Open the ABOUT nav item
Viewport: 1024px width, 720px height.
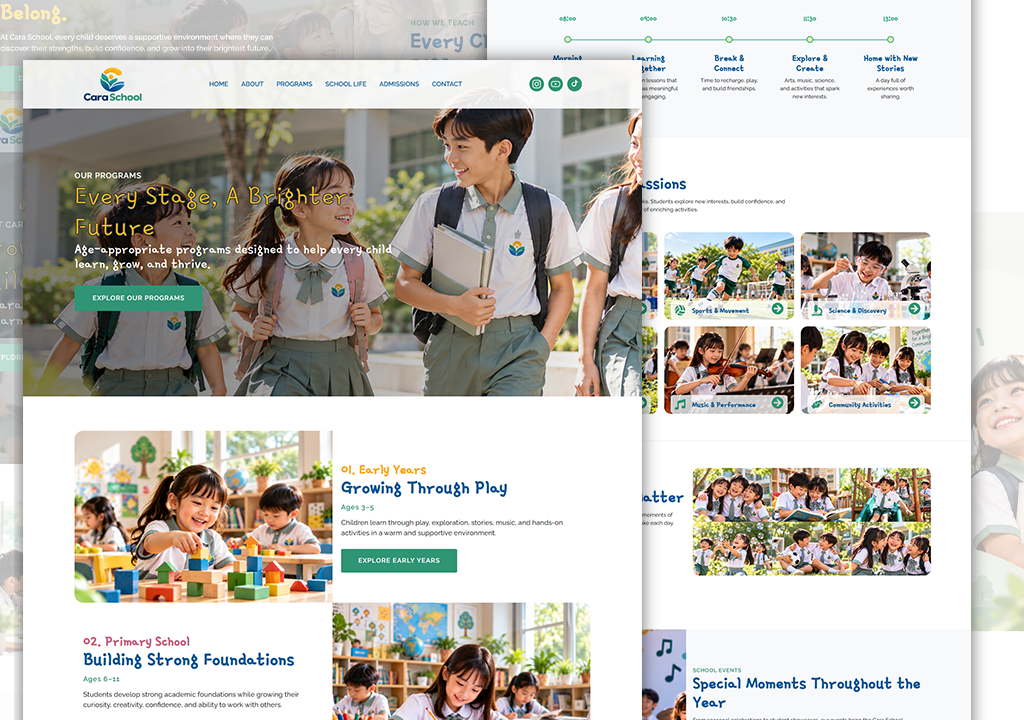pos(252,84)
